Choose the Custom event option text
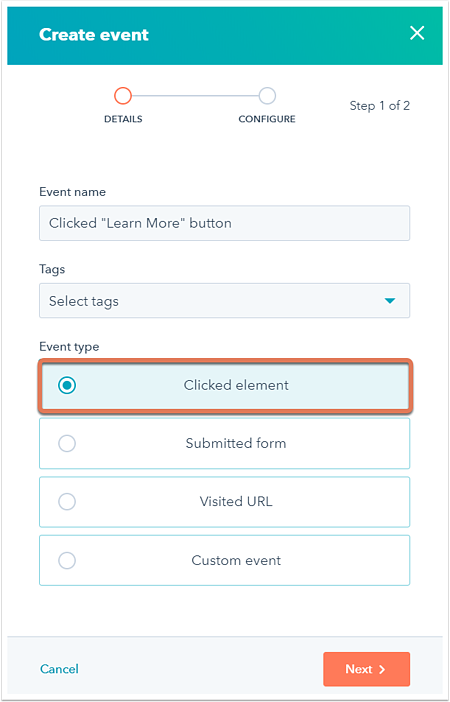The image size is (450, 702). click(236, 560)
